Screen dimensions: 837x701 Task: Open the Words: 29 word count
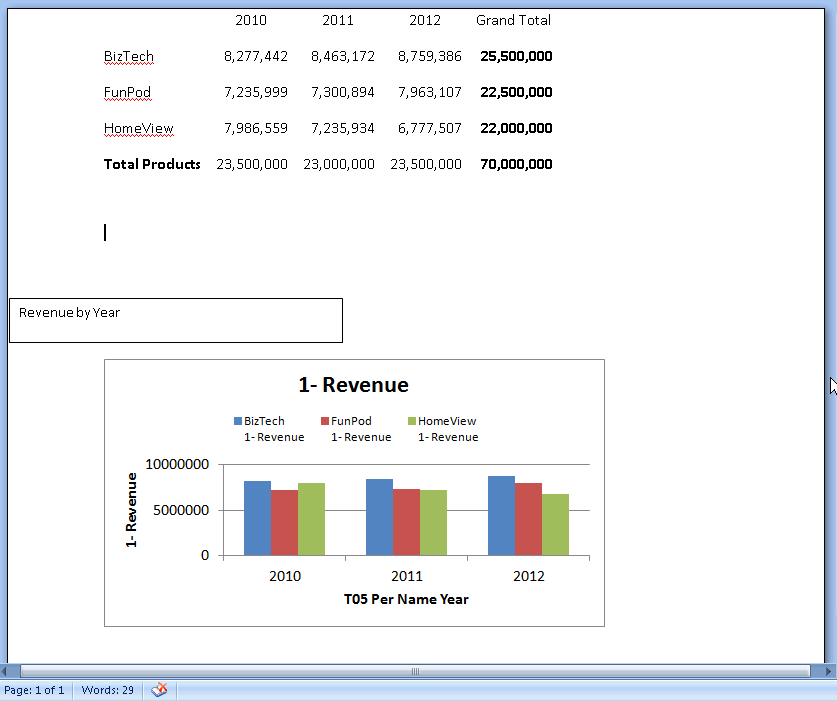coord(108,690)
